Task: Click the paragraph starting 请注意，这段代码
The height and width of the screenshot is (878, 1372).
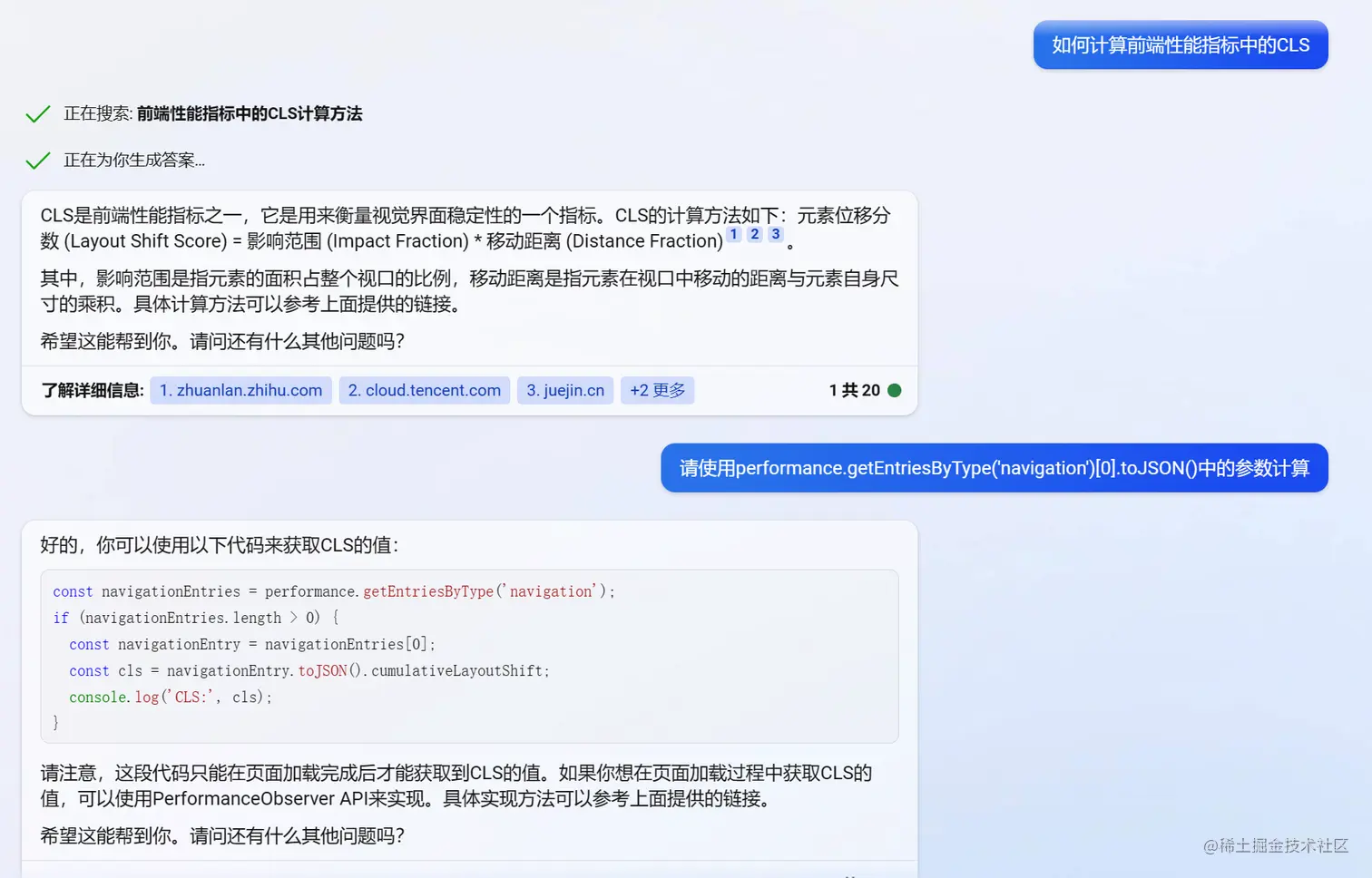Action: (x=456, y=785)
